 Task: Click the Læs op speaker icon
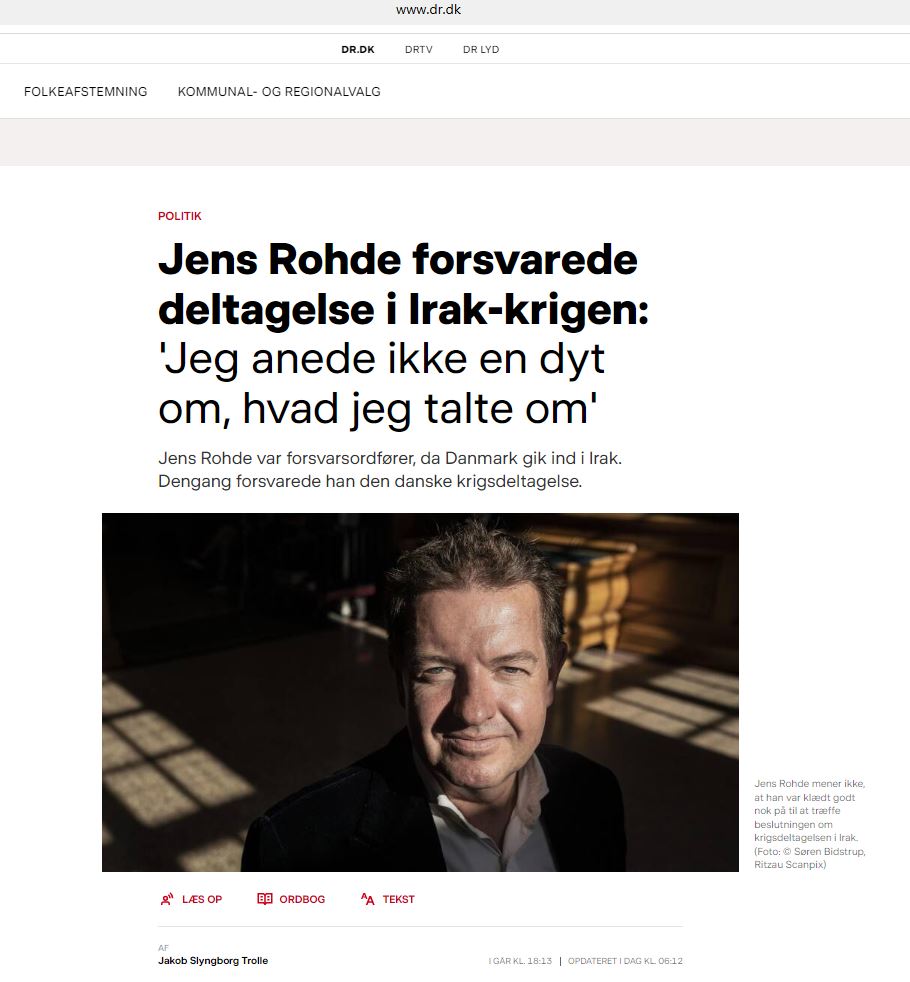(x=167, y=899)
